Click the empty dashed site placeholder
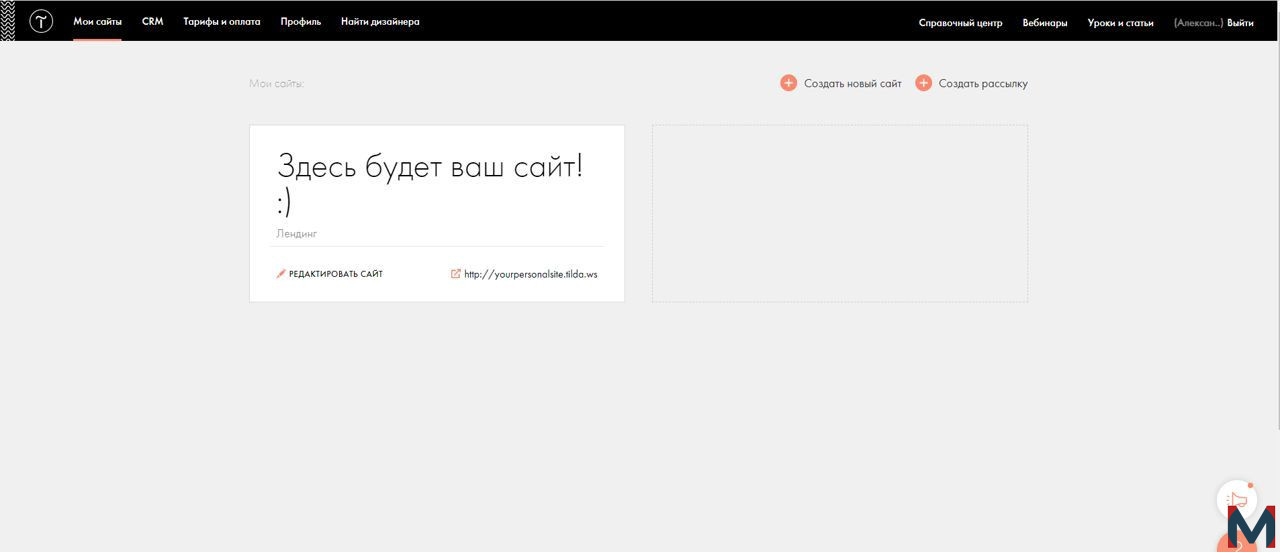 point(839,213)
